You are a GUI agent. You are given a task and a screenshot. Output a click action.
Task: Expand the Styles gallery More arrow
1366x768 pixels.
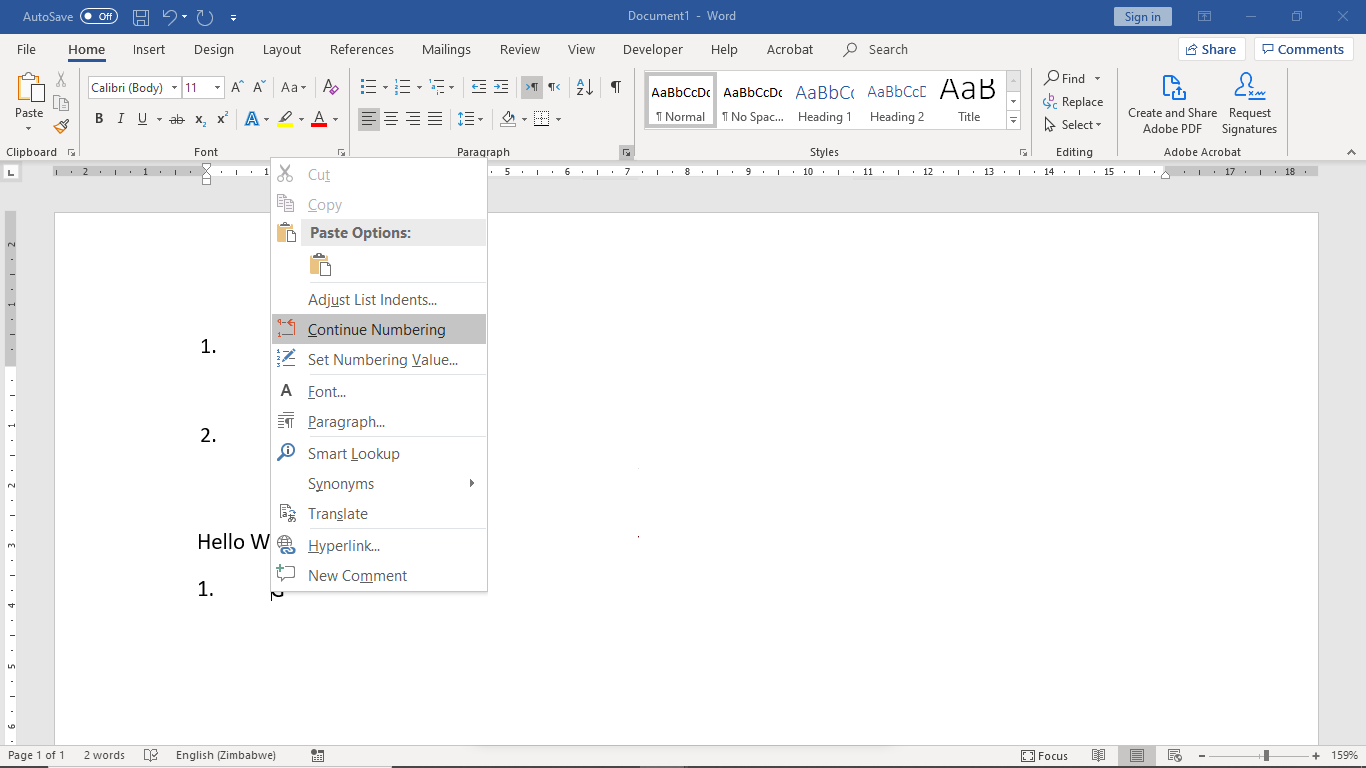[x=1013, y=121]
